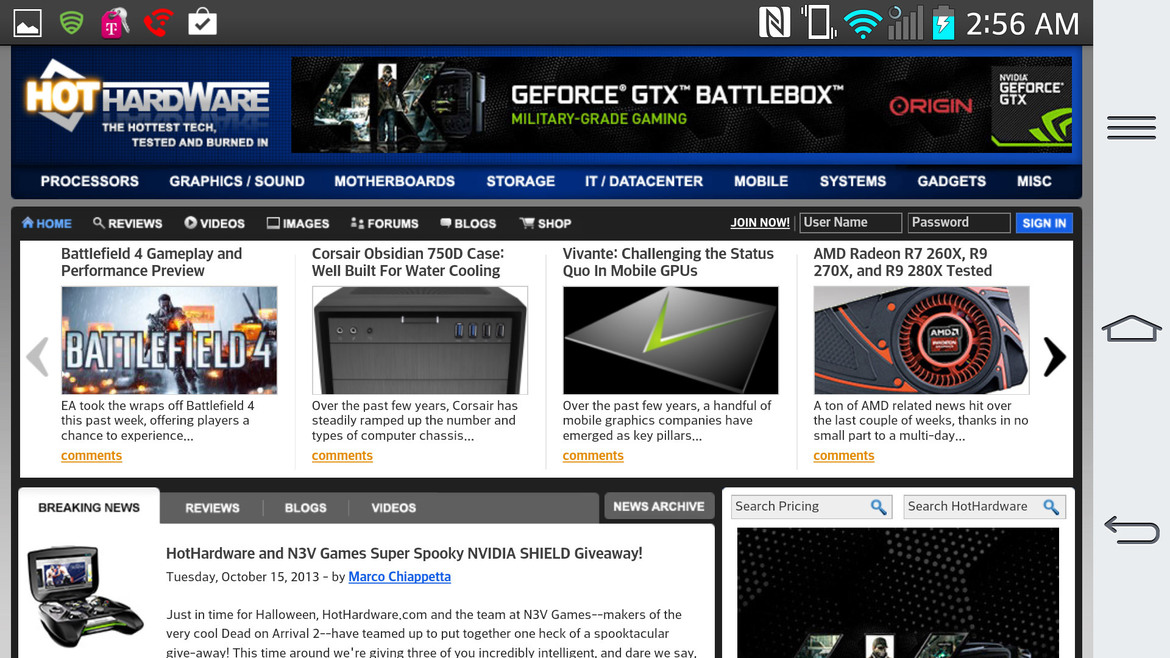Click the HotHardware logo

[x=147, y=104]
